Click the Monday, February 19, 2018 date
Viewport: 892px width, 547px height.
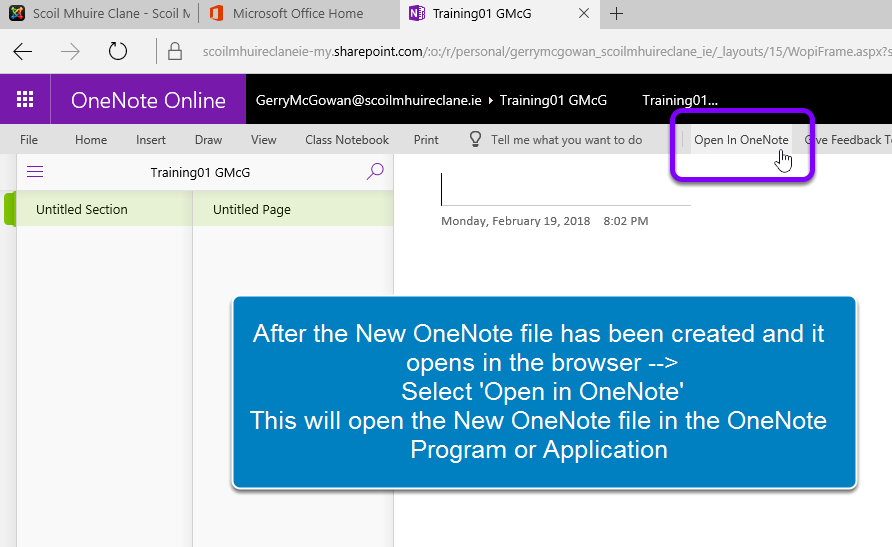pos(515,221)
